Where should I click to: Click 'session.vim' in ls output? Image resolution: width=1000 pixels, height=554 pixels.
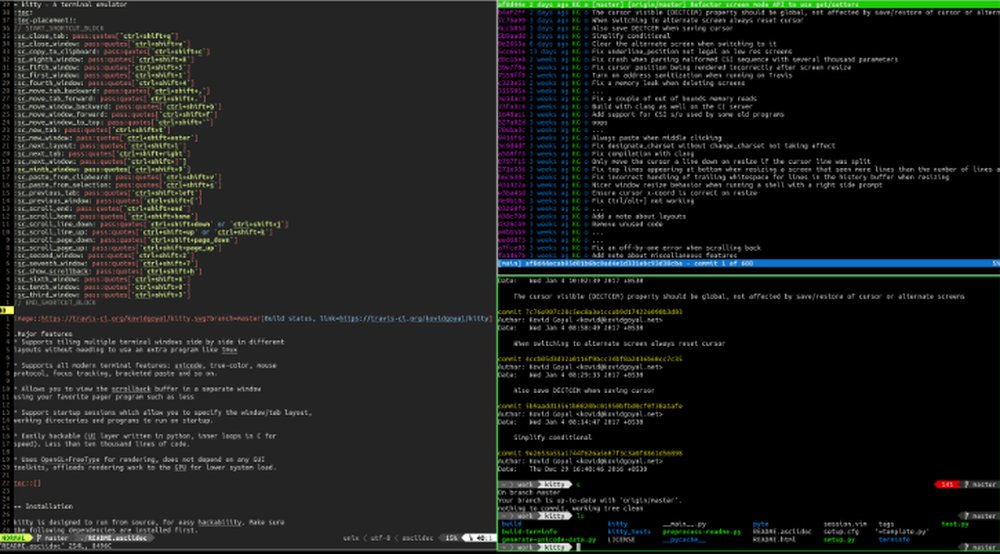click(844, 524)
